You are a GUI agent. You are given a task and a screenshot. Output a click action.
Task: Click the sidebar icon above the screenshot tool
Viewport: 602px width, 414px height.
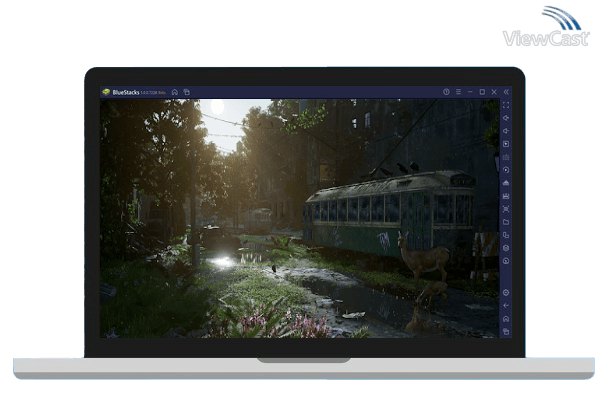[x=506, y=196]
